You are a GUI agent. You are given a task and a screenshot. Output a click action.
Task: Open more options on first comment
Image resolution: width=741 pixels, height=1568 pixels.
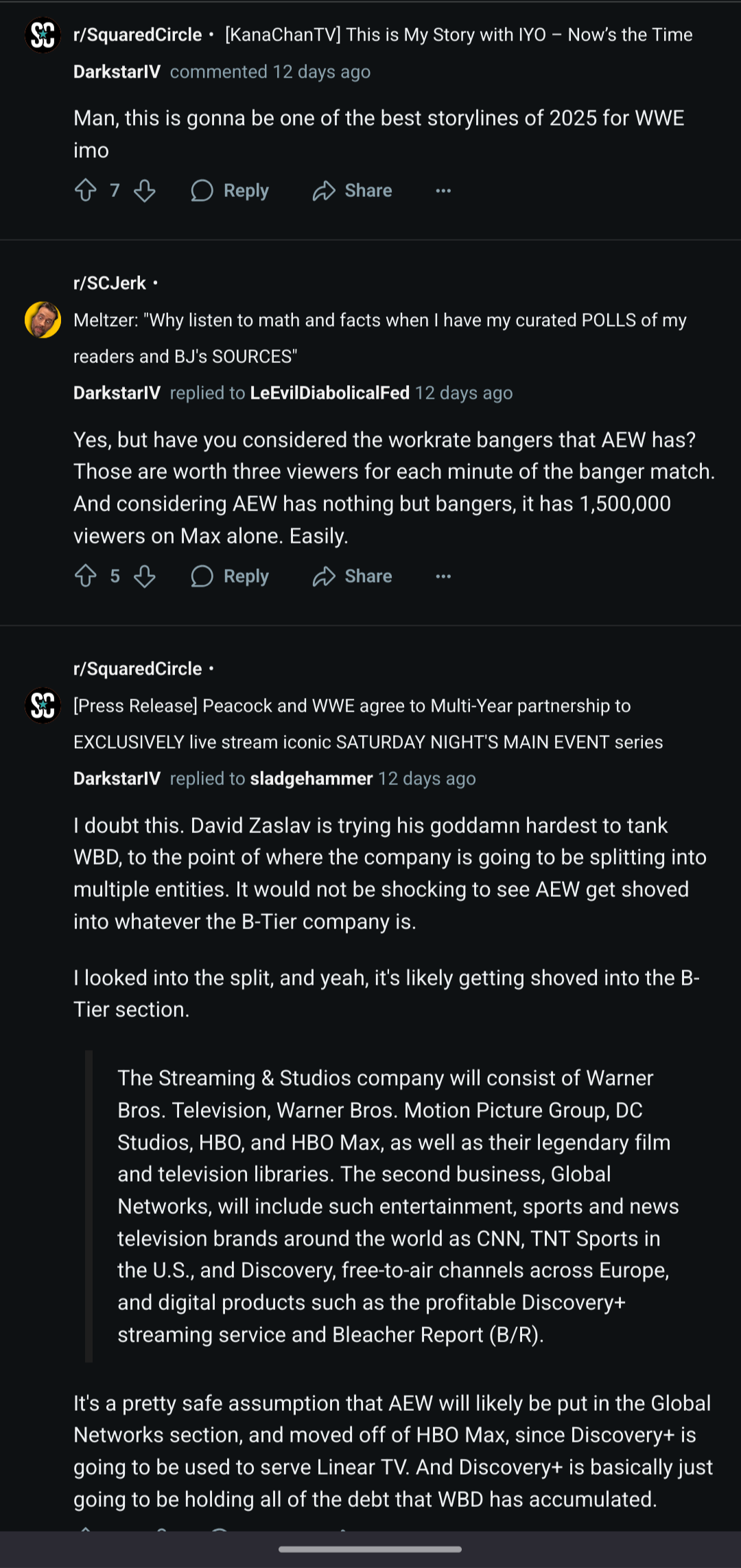click(443, 191)
